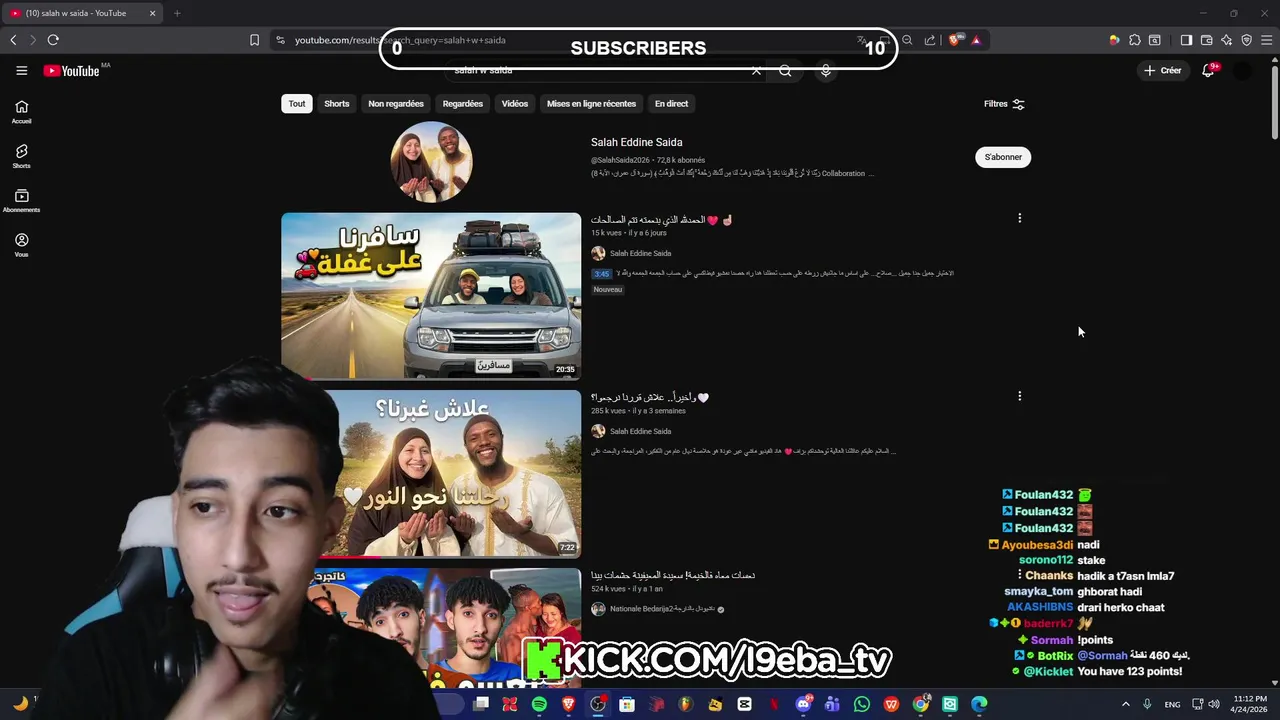Open Spotify from the taskbar
Image resolution: width=1280 pixels, height=720 pixels.
click(539, 704)
